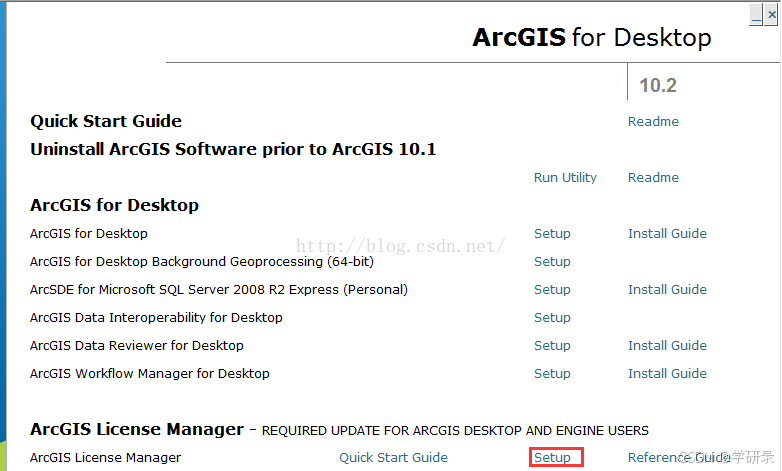Screen dimensions: 782x471
Task: Close the ArcGIS installer window
Action: (x=772, y=14)
